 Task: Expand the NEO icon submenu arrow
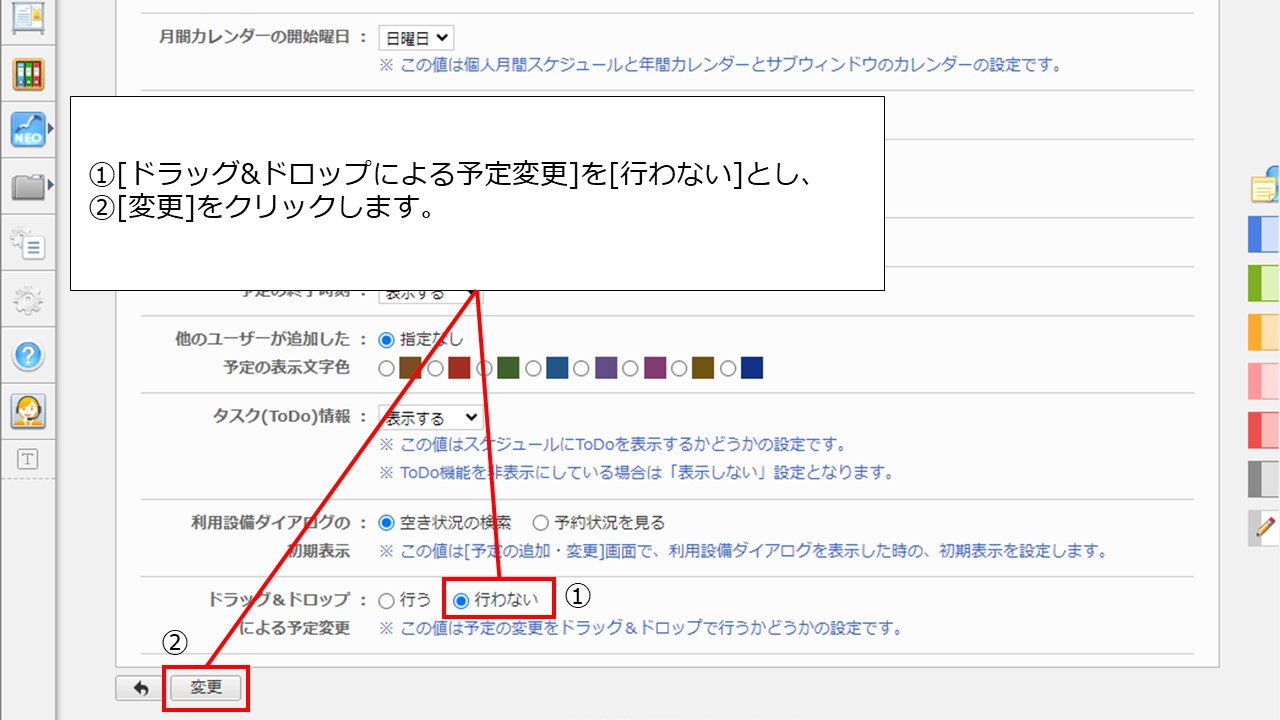51,129
